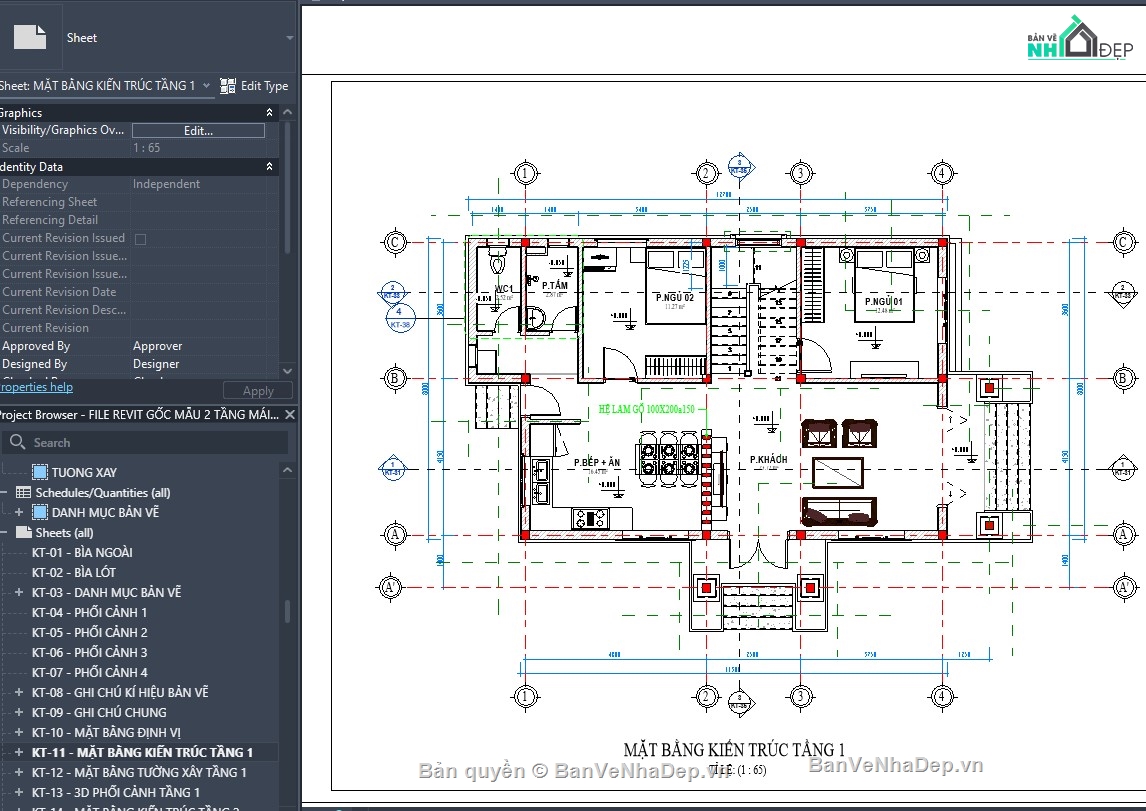Click the Sheet type thumbnail icon
The width and height of the screenshot is (1146, 811).
(30, 37)
